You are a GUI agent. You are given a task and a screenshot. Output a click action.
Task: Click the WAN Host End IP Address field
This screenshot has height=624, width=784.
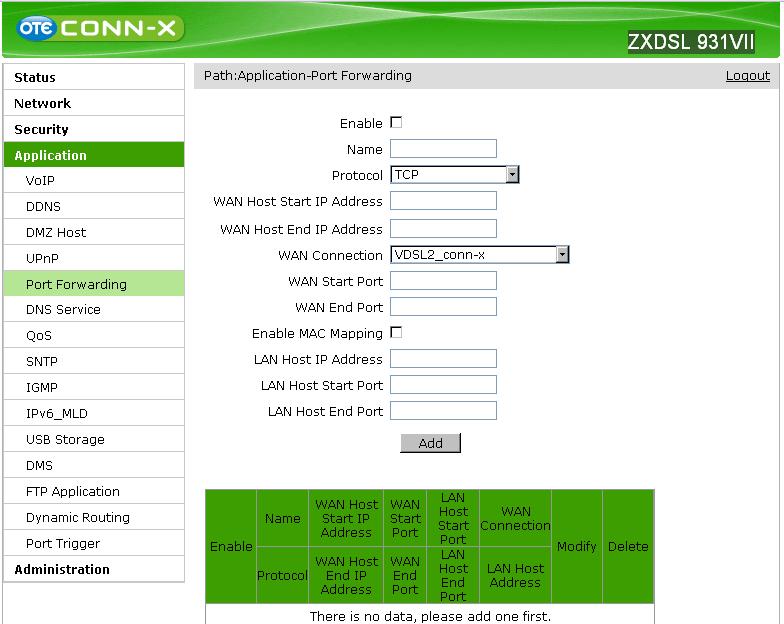pyautogui.click(x=444, y=228)
